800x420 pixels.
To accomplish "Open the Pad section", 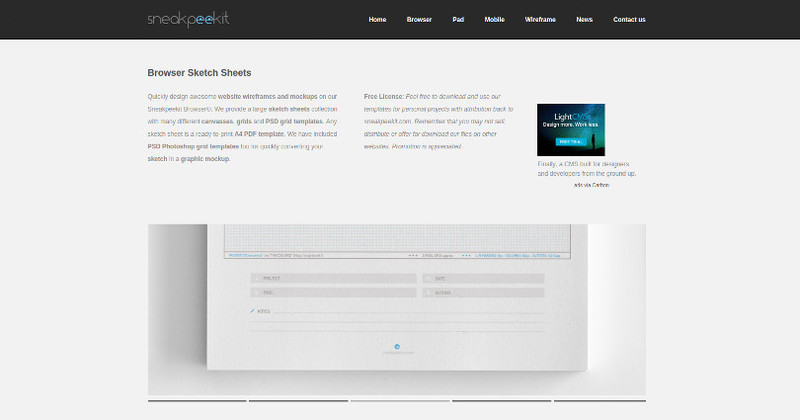I will pos(458,19).
